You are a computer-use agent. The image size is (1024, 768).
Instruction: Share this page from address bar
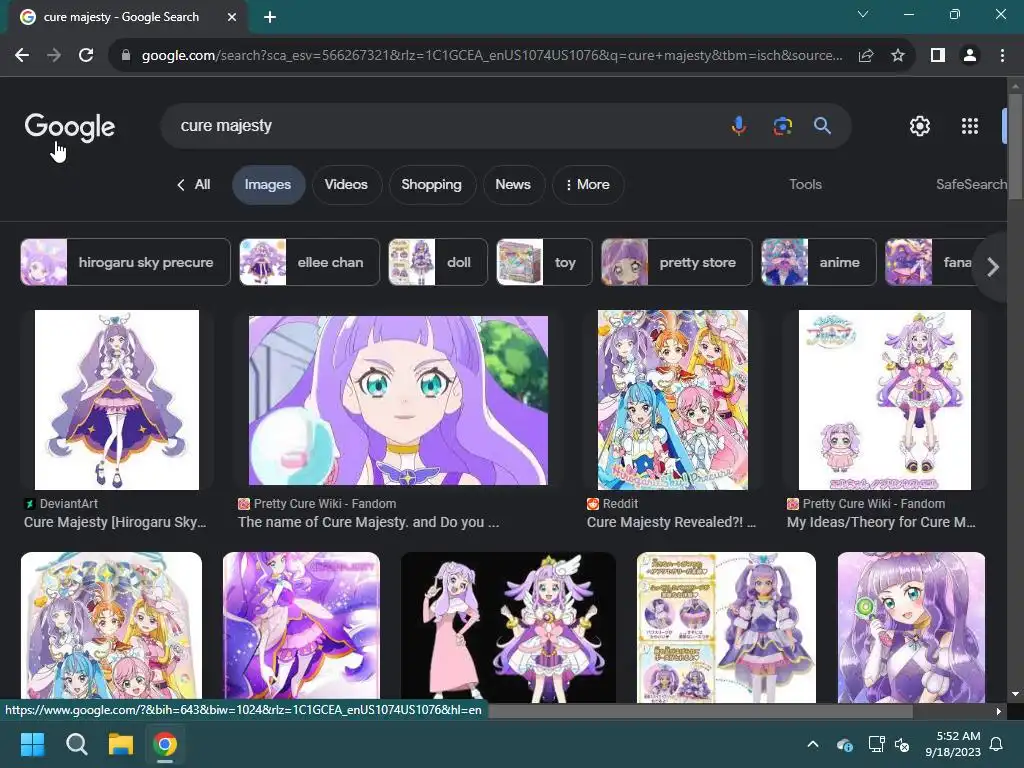click(866, 56)
